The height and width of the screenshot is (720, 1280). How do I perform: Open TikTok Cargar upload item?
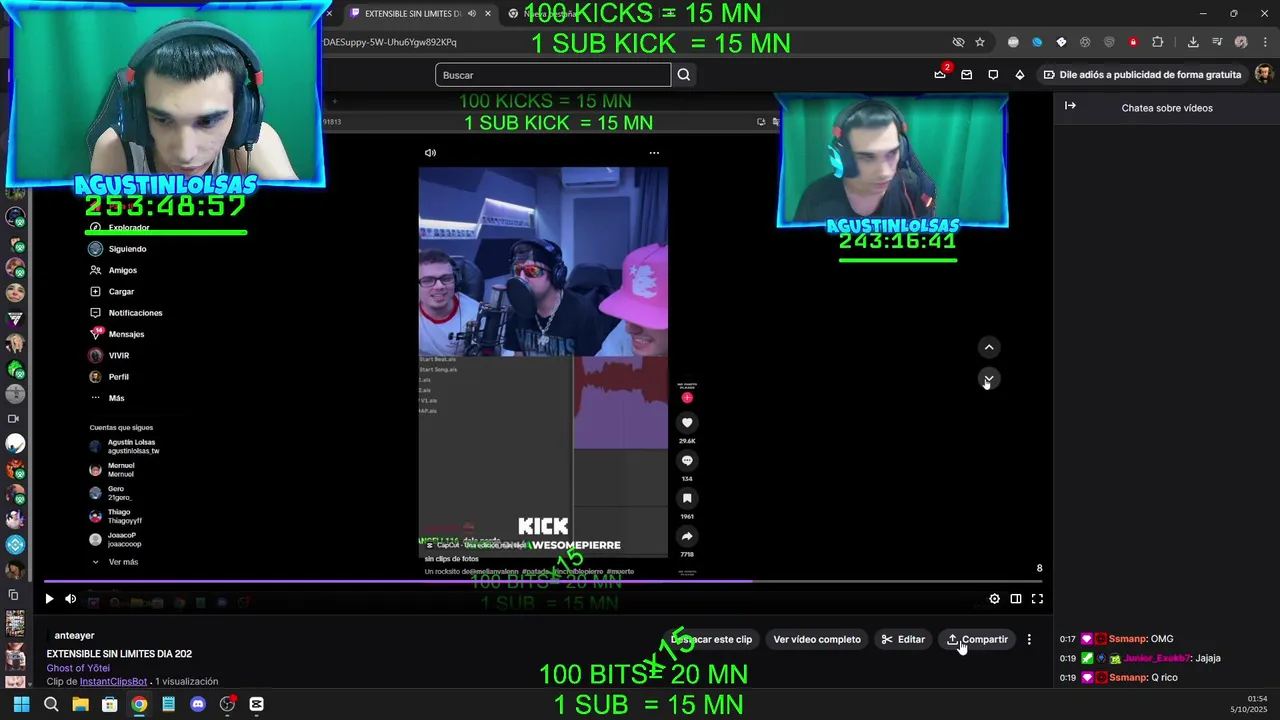pos(111,292)
